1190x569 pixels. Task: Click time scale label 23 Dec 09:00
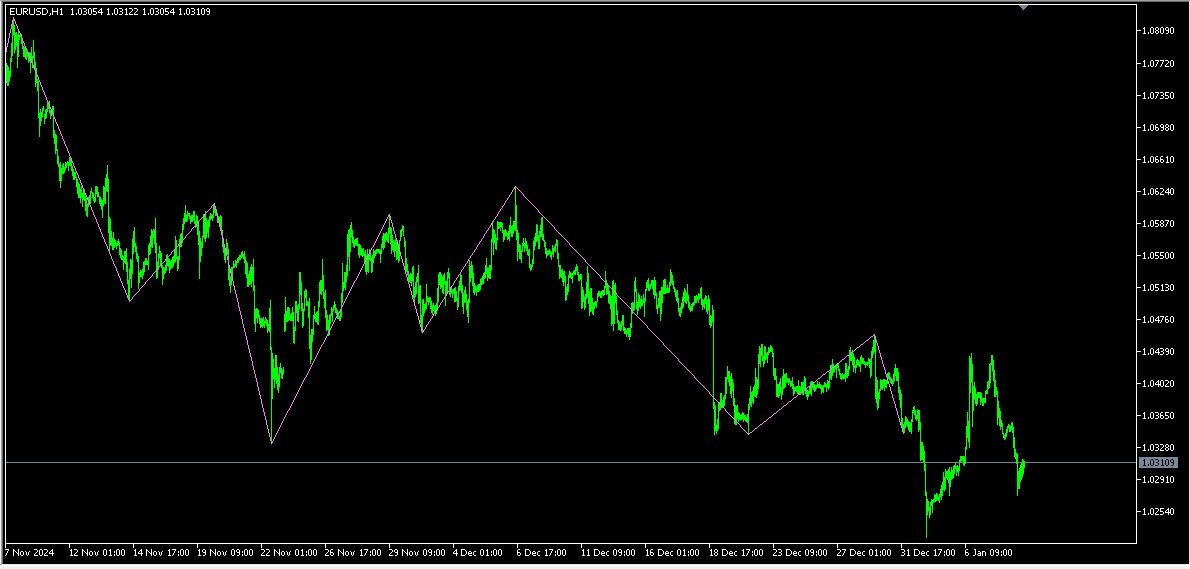801,552
